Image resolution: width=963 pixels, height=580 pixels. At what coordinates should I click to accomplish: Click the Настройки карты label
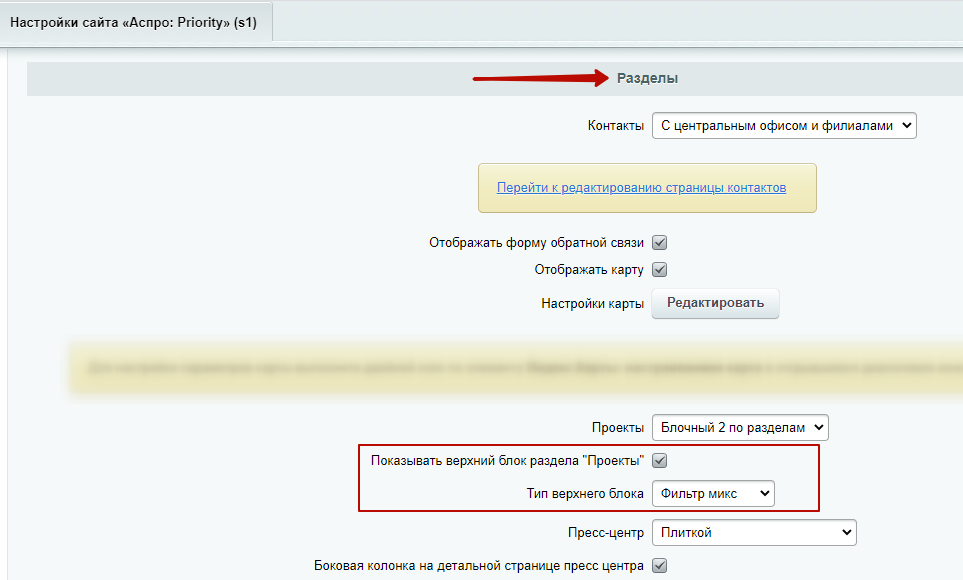pos(592,304)
